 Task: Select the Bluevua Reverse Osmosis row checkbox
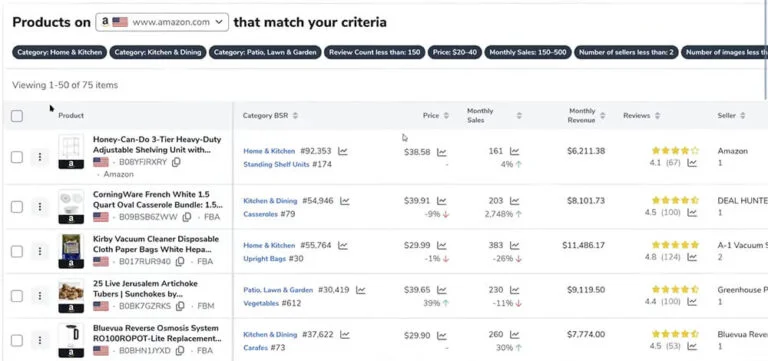click(17, 340)
